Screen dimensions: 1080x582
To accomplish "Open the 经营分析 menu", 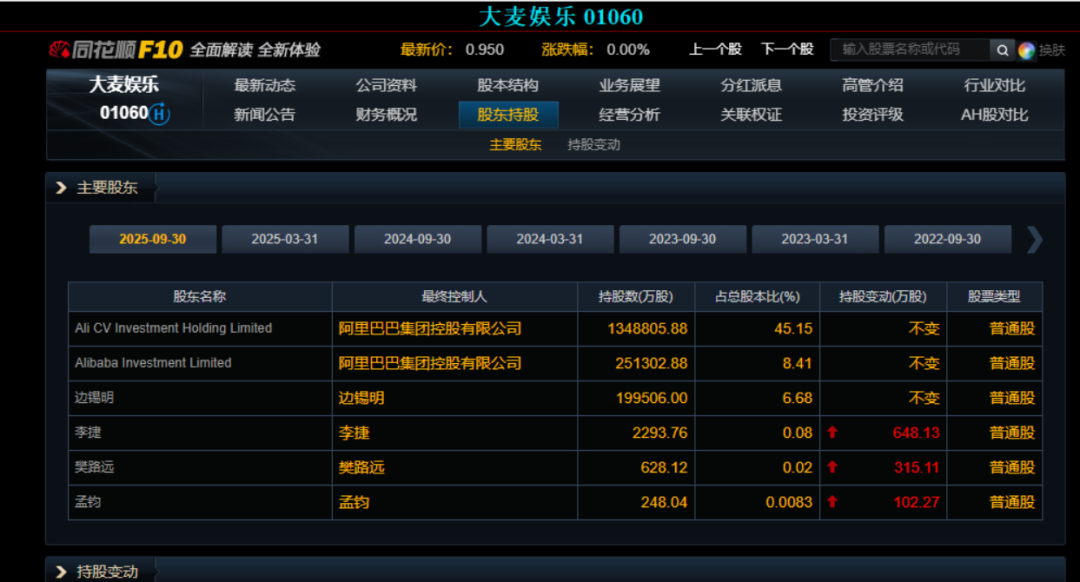I will point(630,114).
